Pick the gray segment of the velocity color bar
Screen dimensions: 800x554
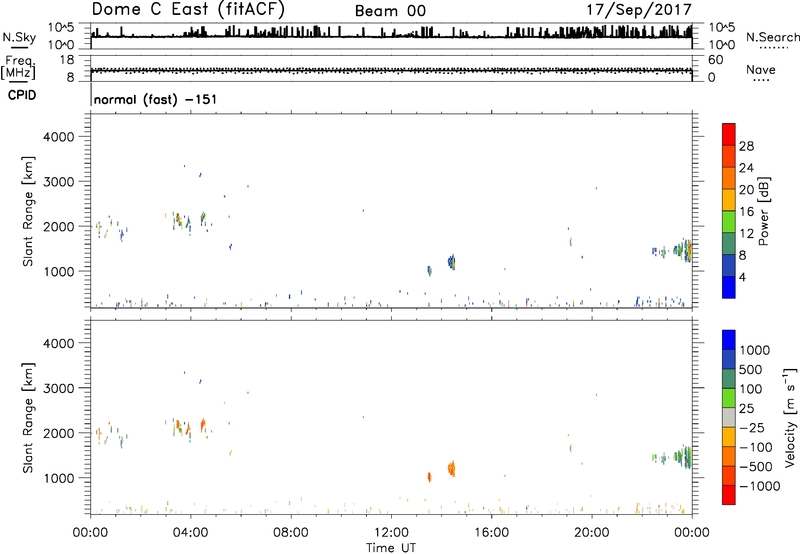point(729,417)
